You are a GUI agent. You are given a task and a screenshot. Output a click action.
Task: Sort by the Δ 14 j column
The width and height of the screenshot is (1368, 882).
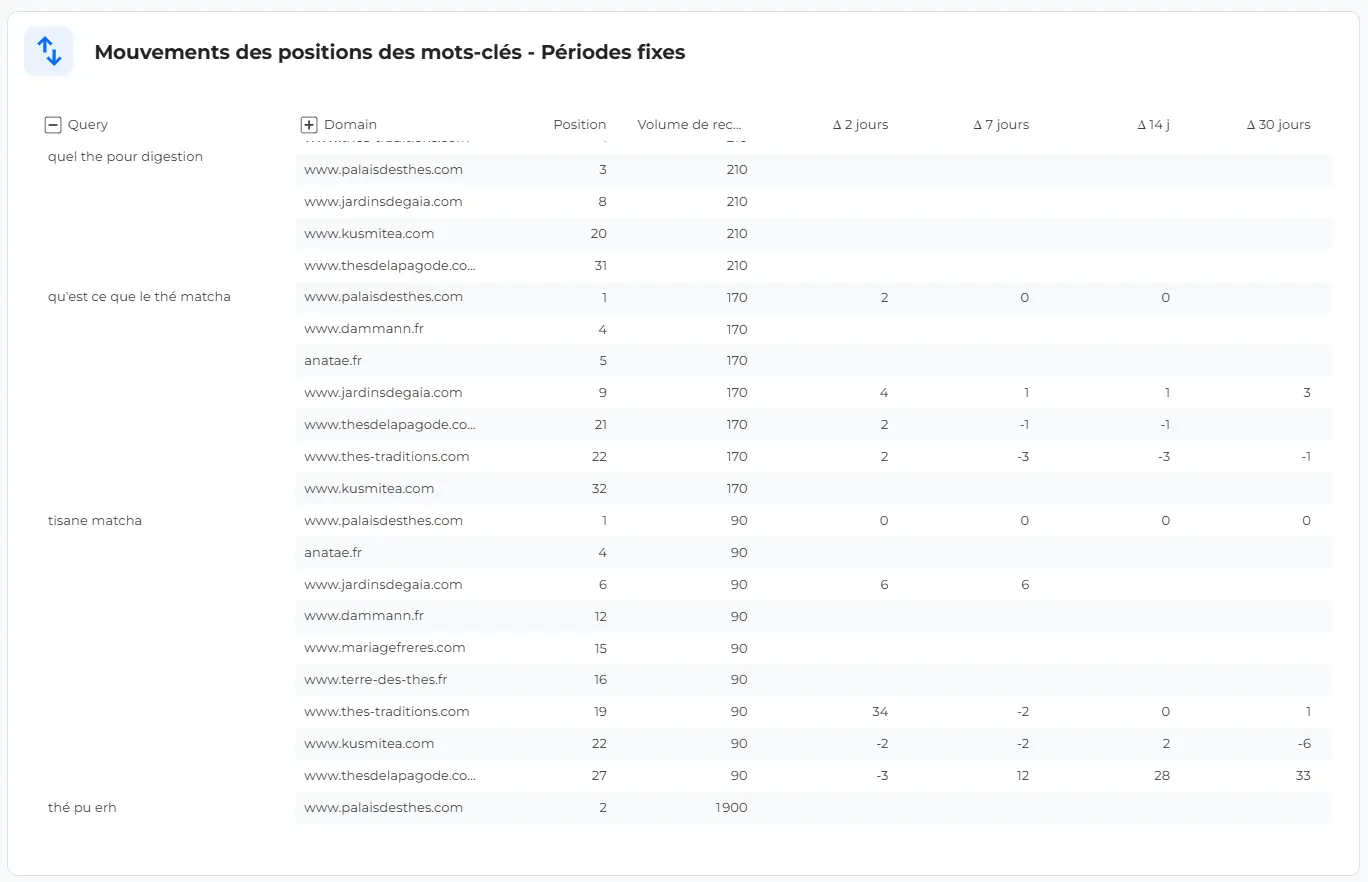[1153, 124]
